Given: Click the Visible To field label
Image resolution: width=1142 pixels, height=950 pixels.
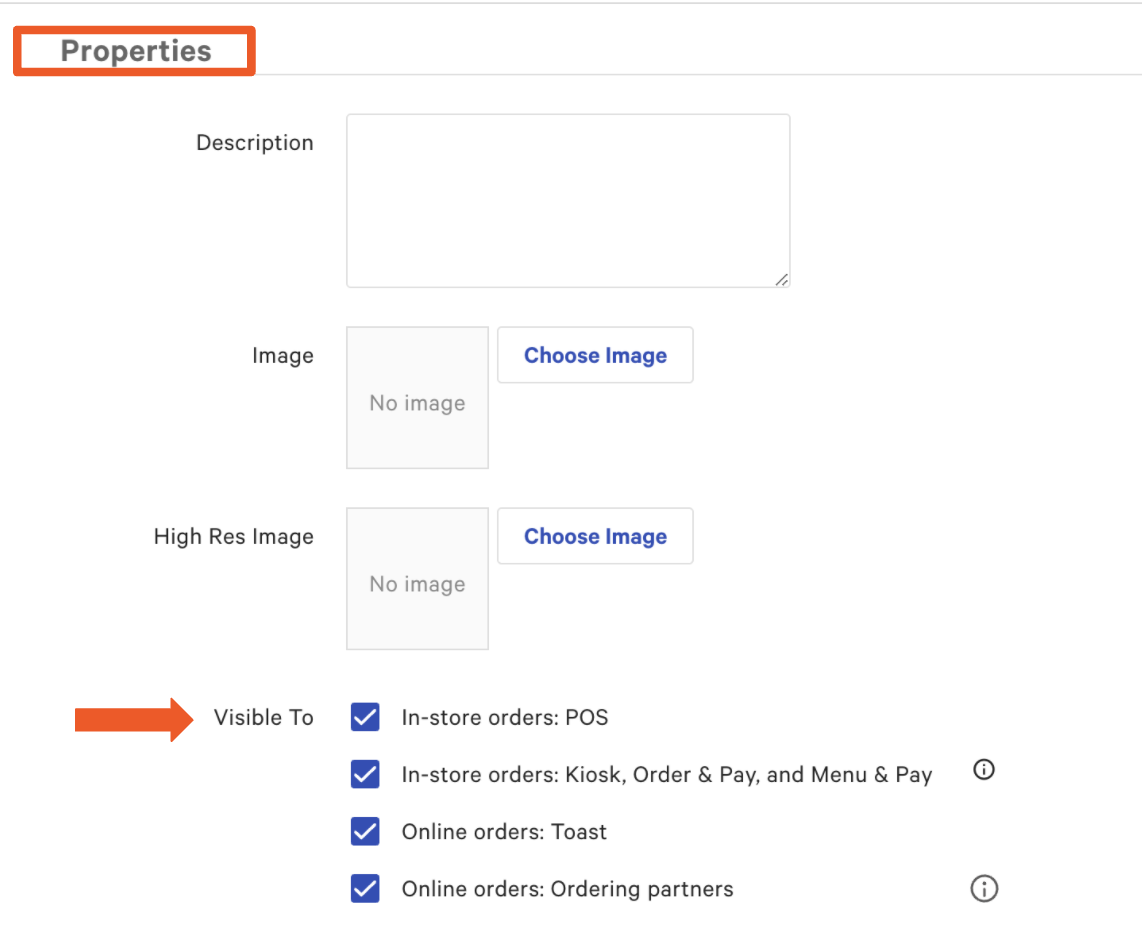Looking at the screenshot, I should [263, 717].
